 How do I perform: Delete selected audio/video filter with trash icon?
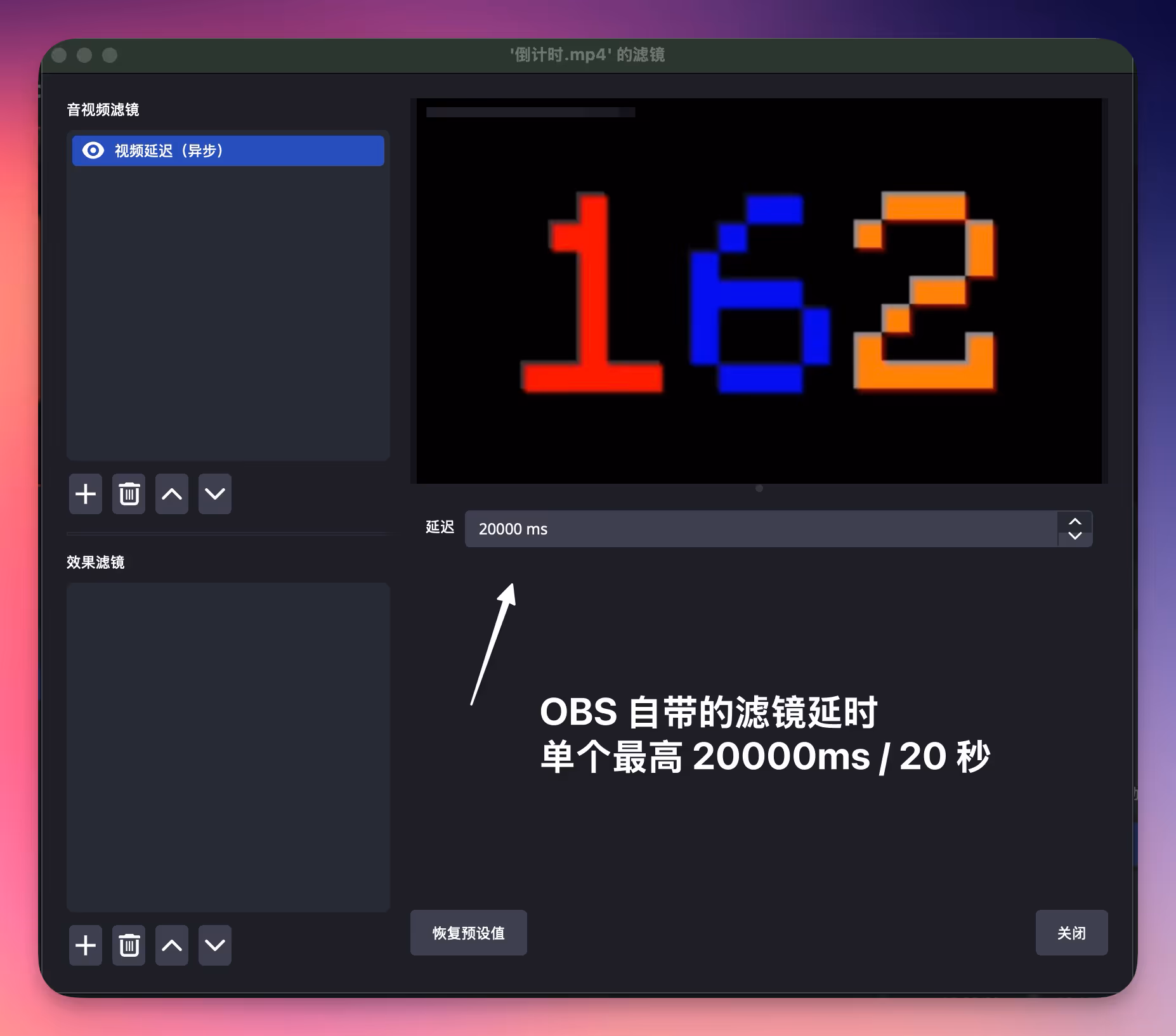click(x=129, y=494)
